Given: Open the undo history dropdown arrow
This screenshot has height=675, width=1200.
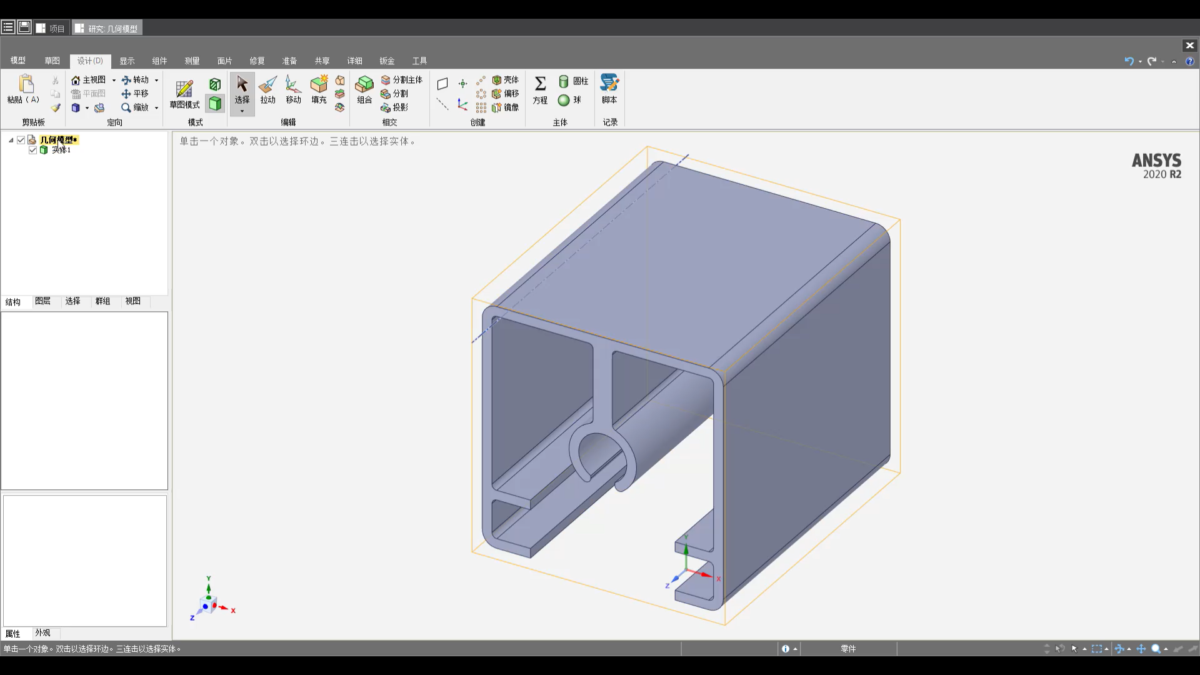Looking at the screenshot, I should click(1140, 61).
